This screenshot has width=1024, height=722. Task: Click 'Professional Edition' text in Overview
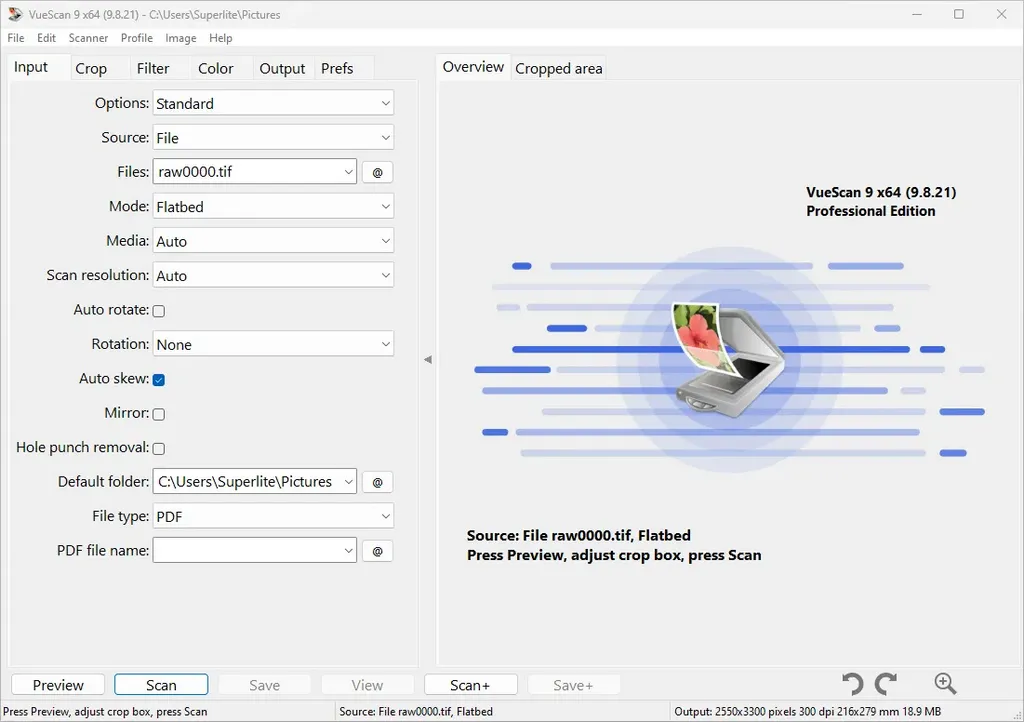tap(871, 211)
